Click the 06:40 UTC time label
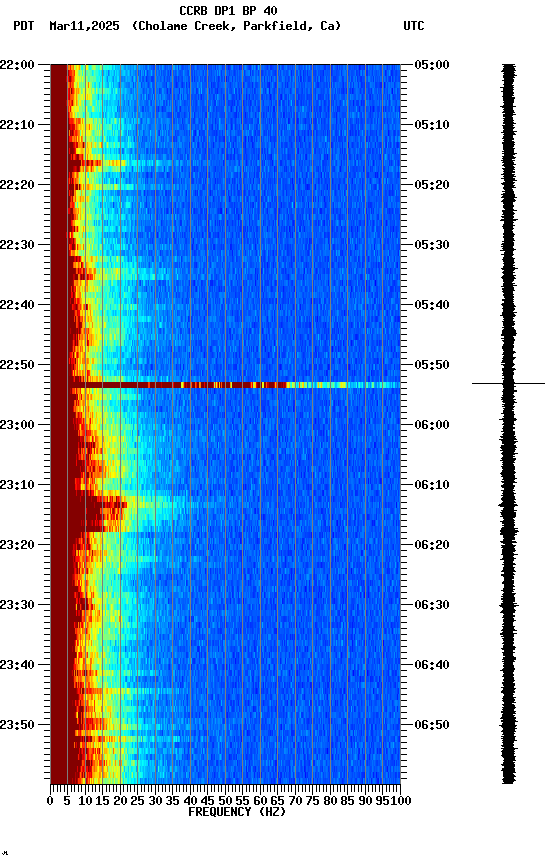Viewport: 552px width, 864px height. (432, 666)
